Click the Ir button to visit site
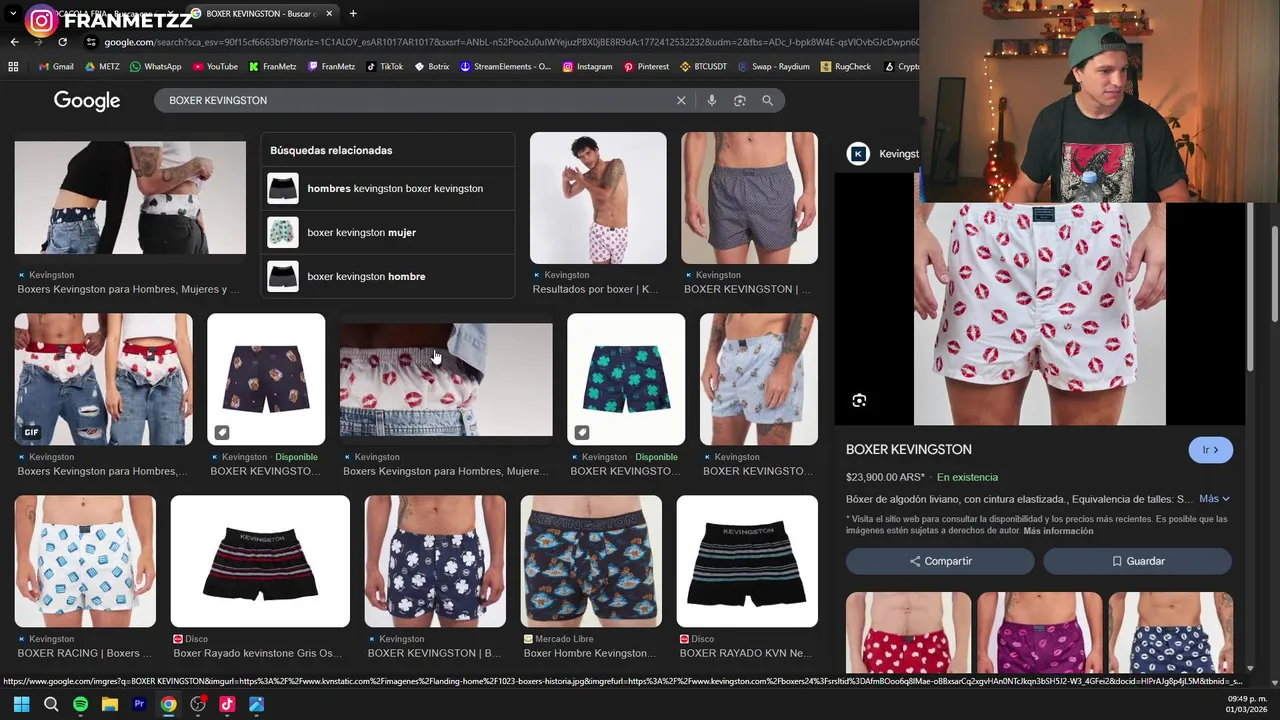1280x720 pixels. [1210, 450]
